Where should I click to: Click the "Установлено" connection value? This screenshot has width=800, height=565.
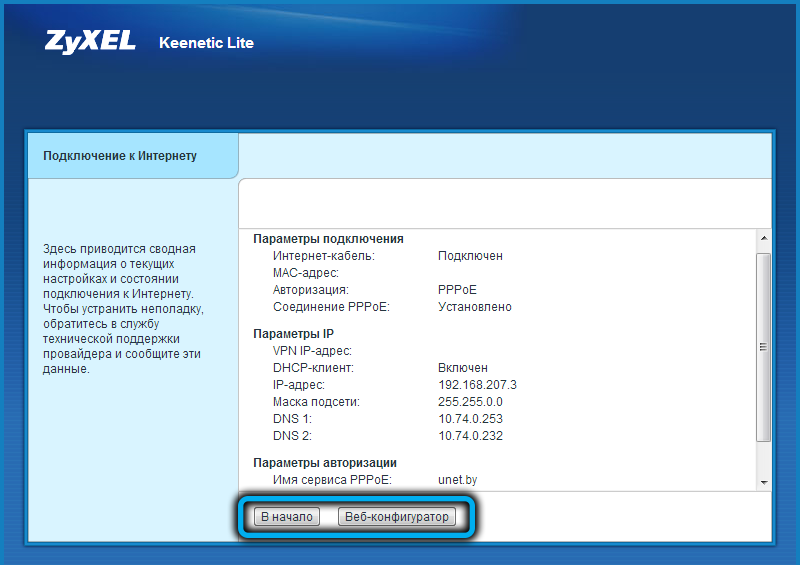[x=474, y=307]
